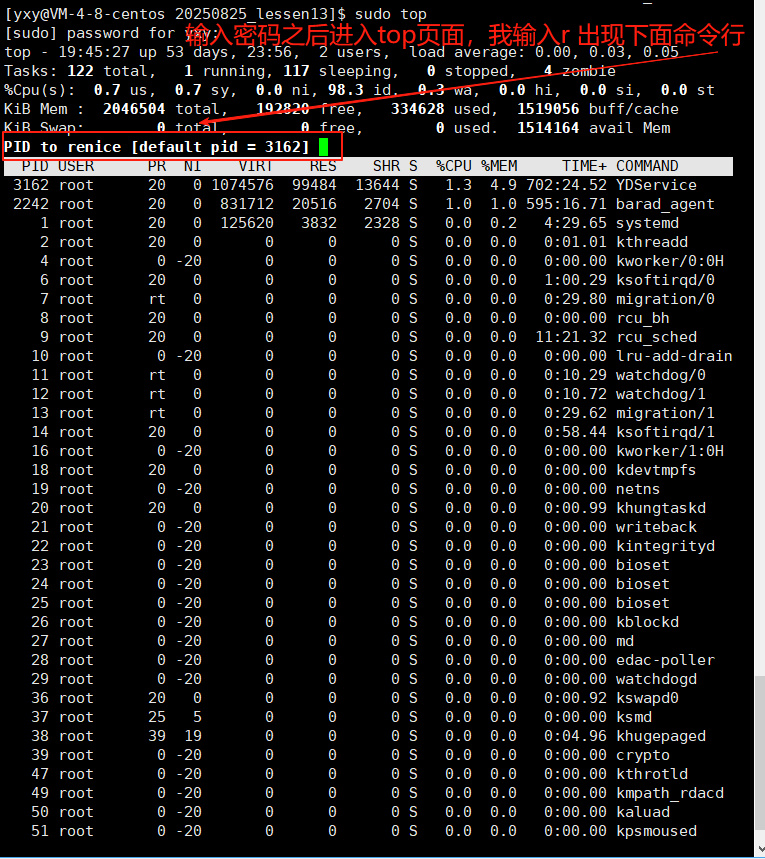The image size is (765, 859).
Task: Select the netns process name
Action: coord(638,489)
